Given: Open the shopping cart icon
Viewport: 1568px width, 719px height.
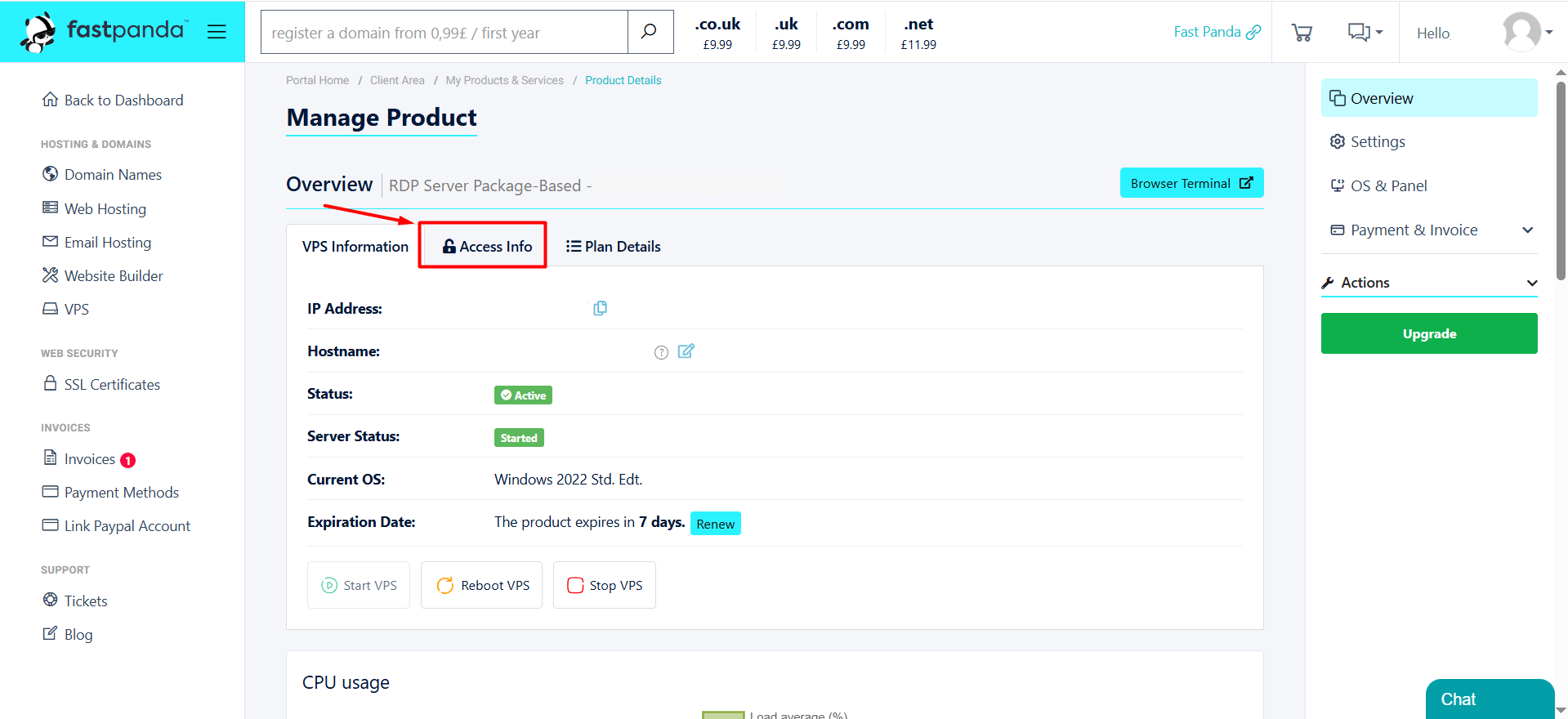Looking at the screenshot, I should [x=1302, y=33].
